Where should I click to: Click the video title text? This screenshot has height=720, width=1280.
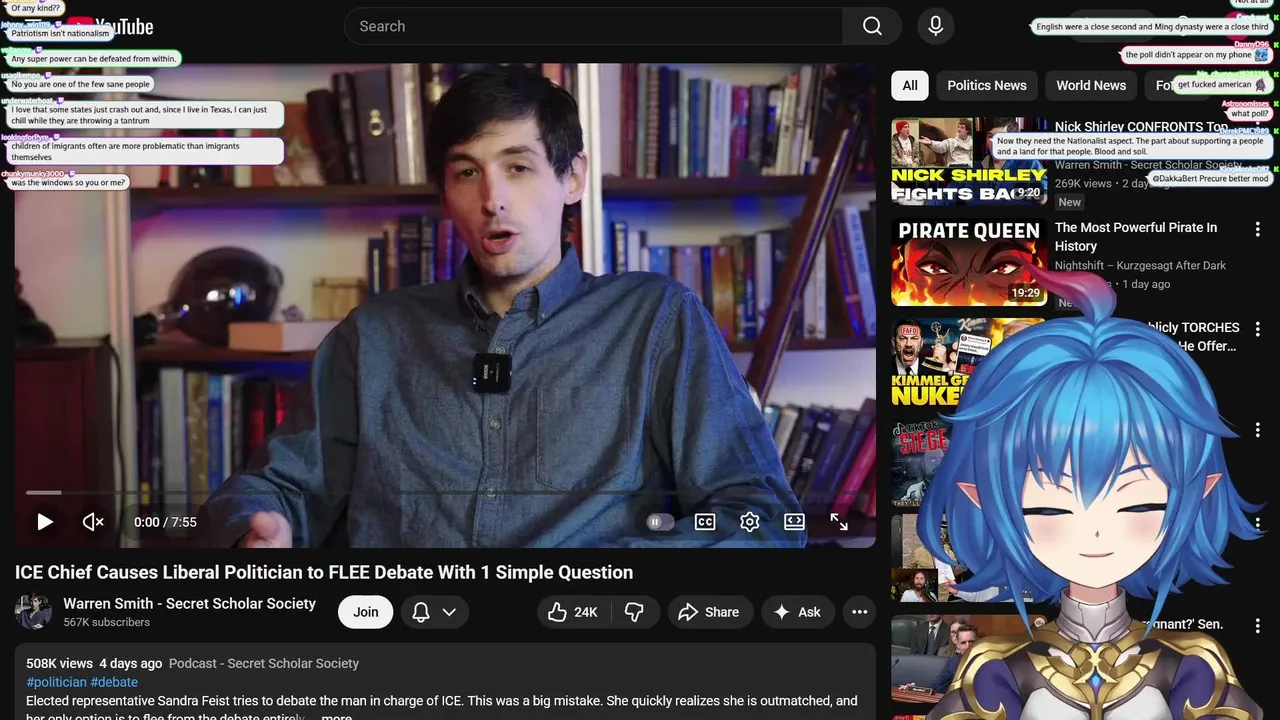tap(324, 572)
